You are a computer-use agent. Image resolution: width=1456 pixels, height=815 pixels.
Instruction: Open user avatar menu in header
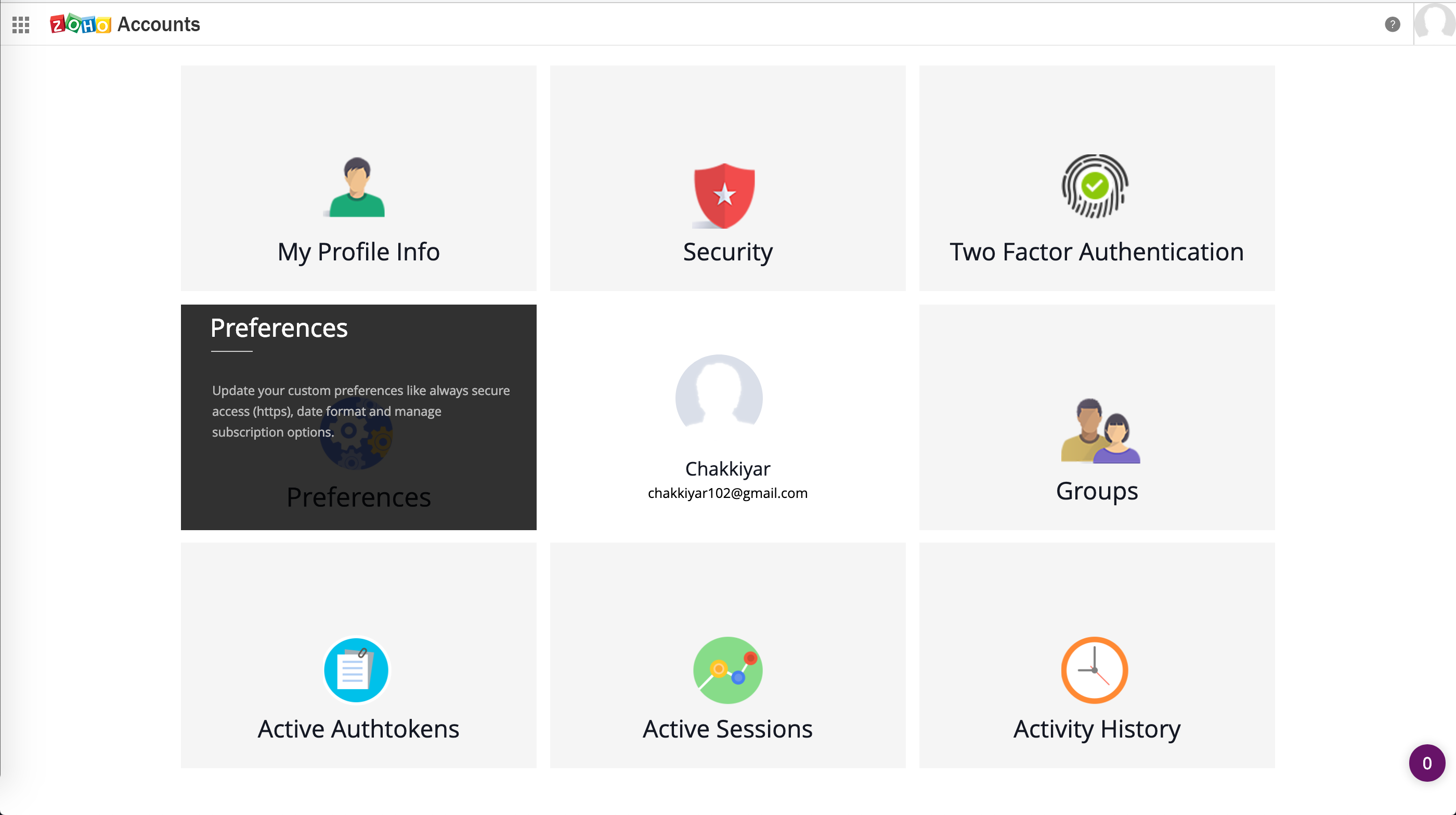[1435, 22]
